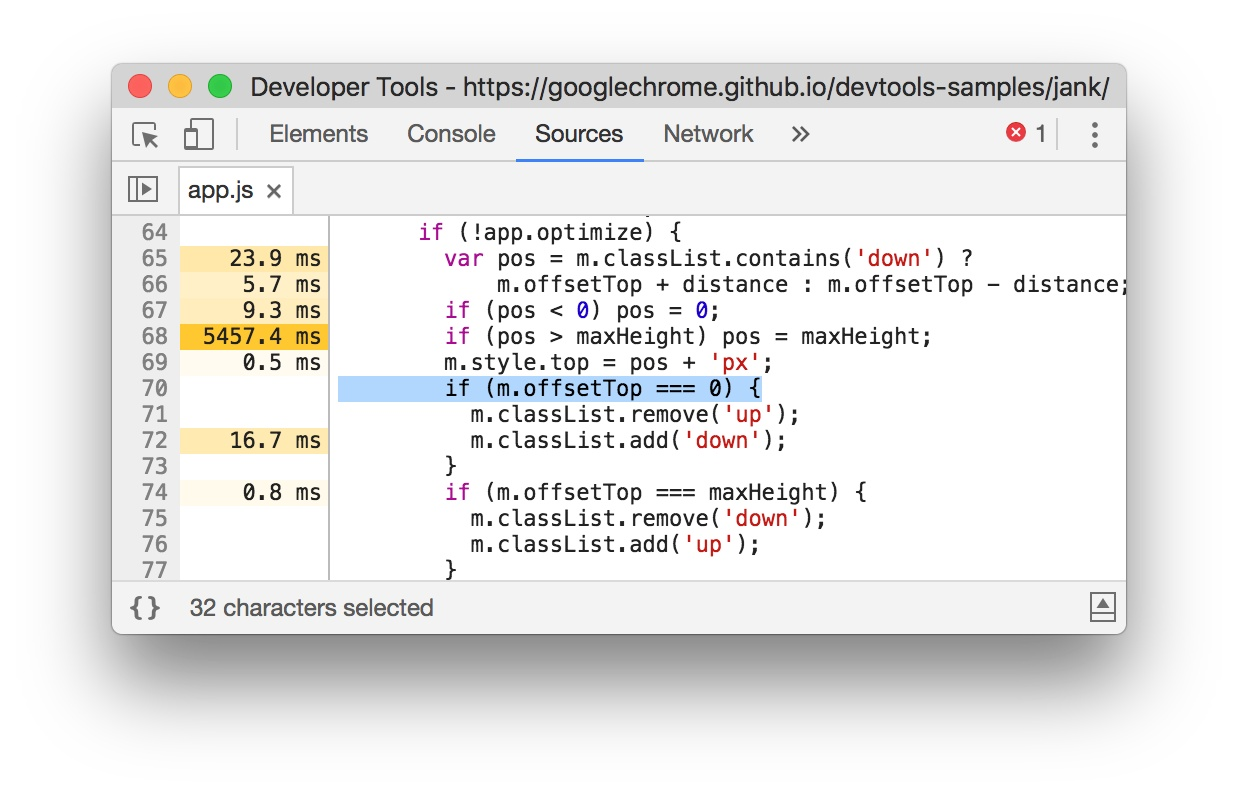The height and width of the screenshot is (794, 1238).
Task: Click the "m.style.top = pos + 'px';" line
Action: pos(608,362)
